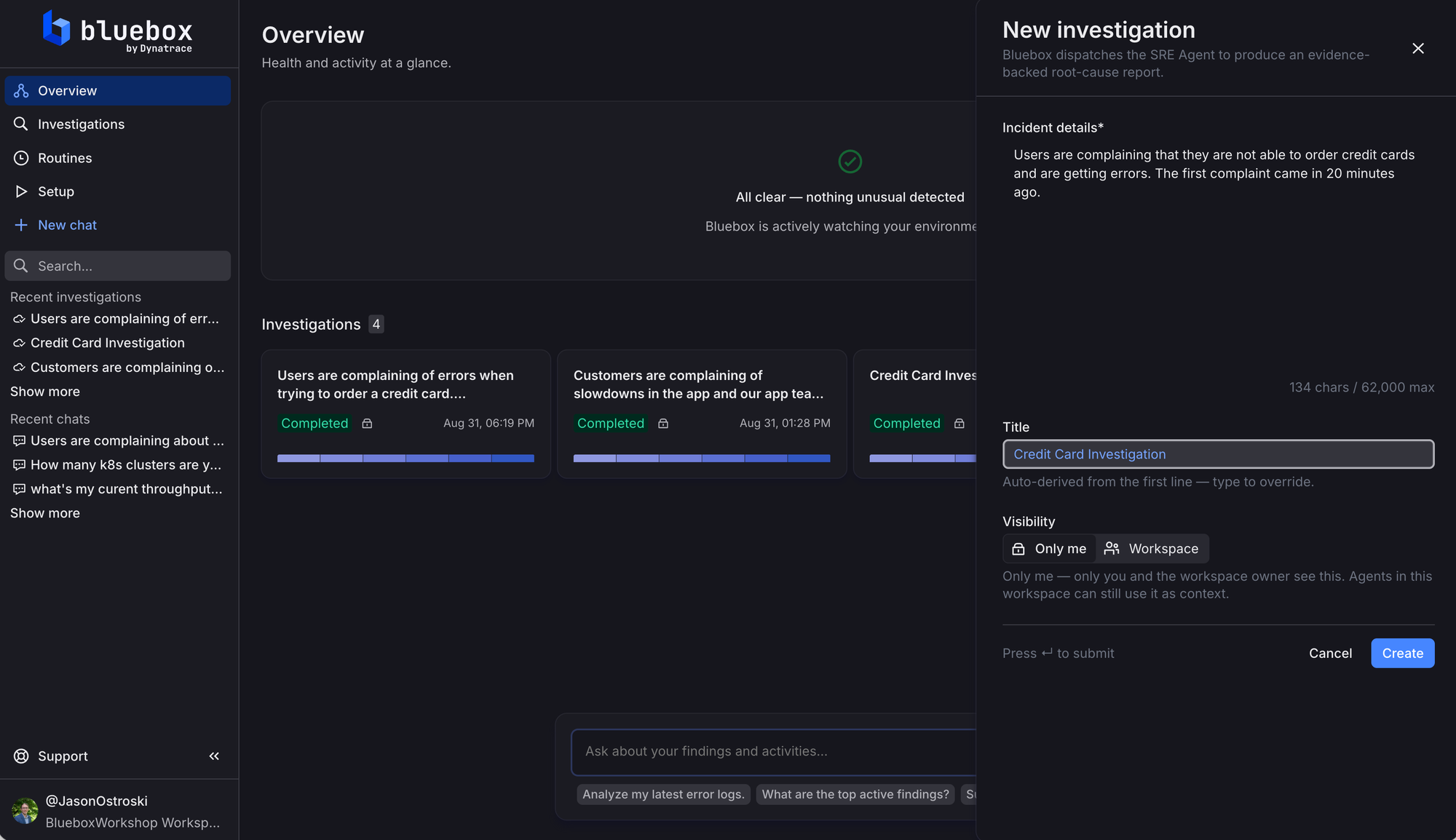
Task: Click the lock icon on first investigation card
Action: coord(367,424)
